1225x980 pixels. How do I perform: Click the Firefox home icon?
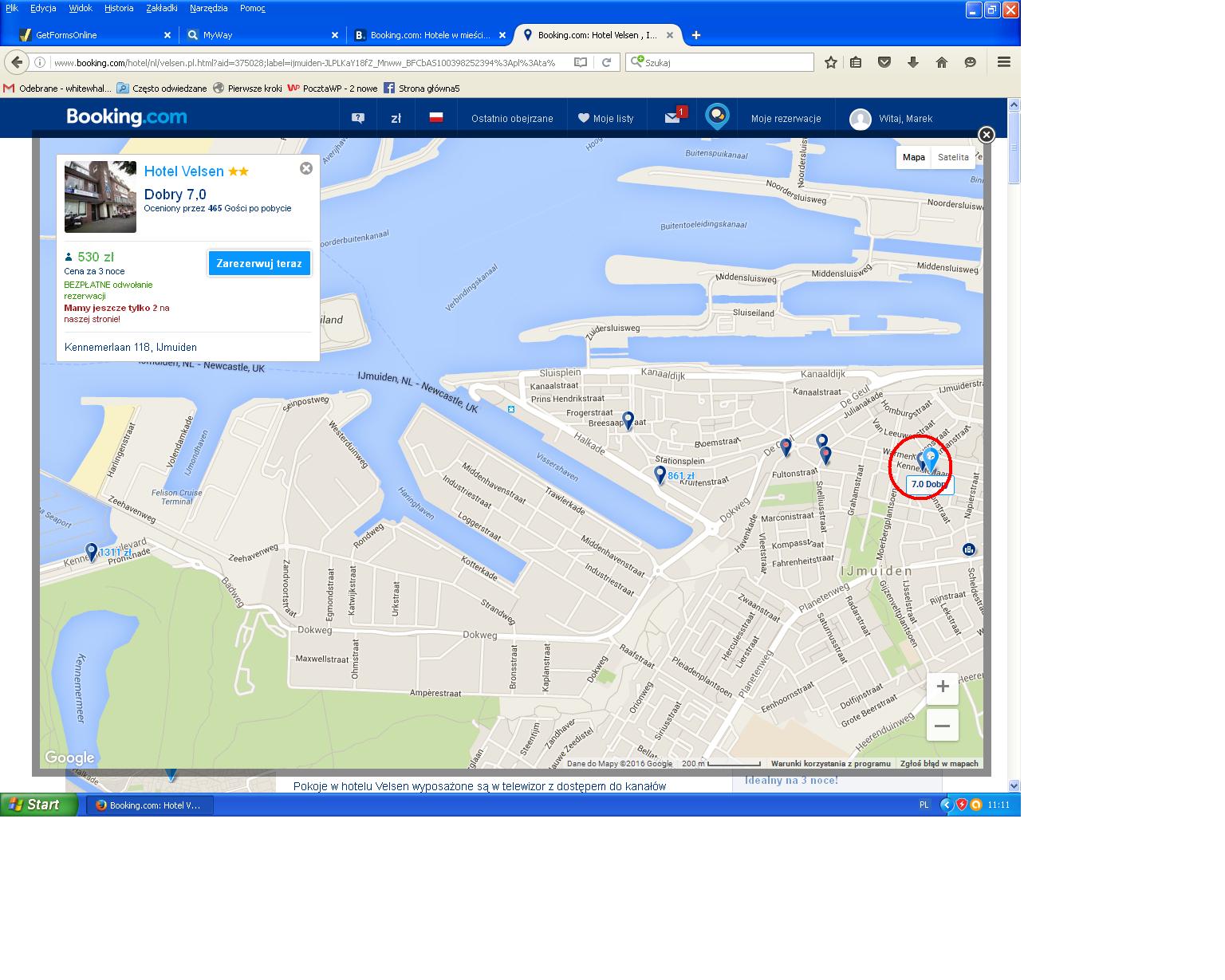tap(942, 62)
